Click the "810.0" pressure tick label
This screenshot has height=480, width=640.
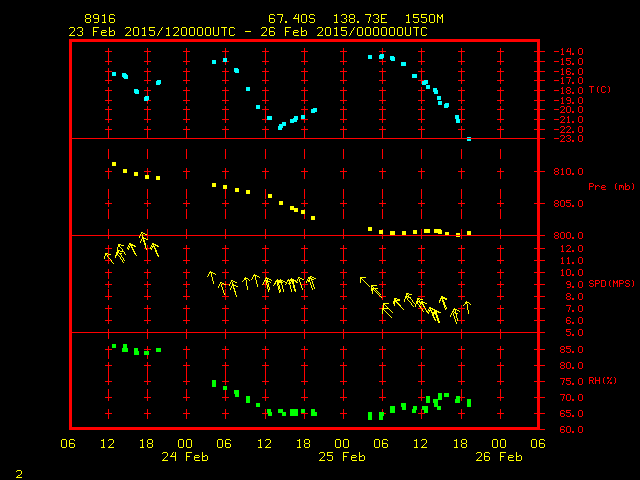568,171
